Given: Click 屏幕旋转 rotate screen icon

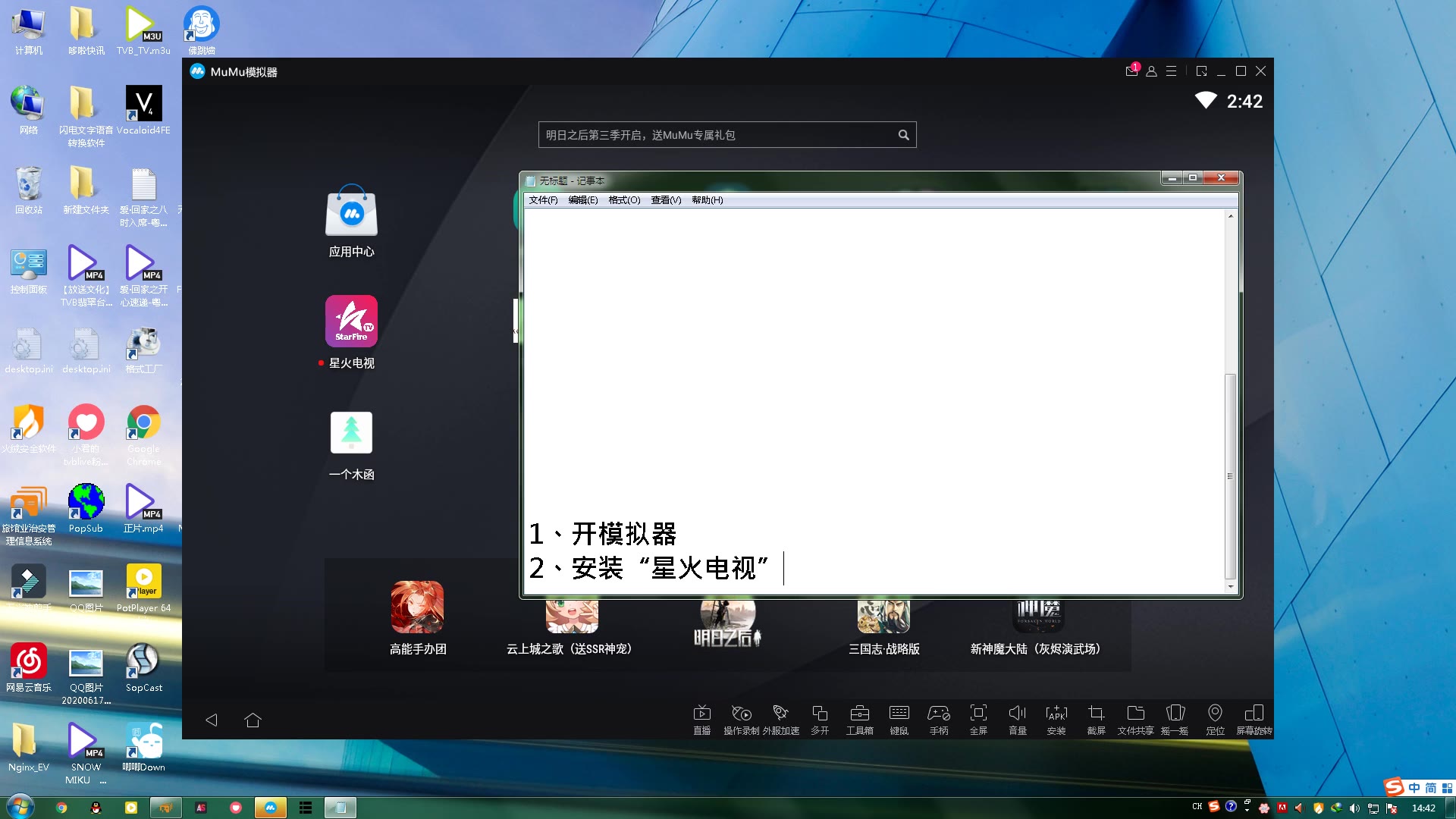Looking at the screenshot, I should pos(1254,719).
